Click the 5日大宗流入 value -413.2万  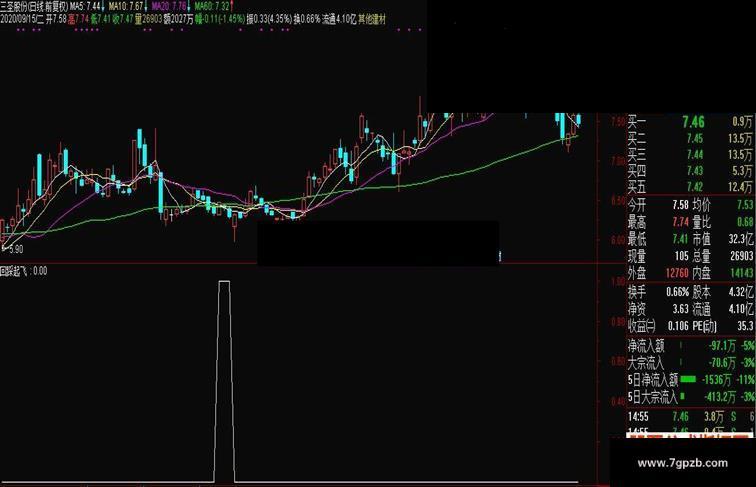(719, 397)
